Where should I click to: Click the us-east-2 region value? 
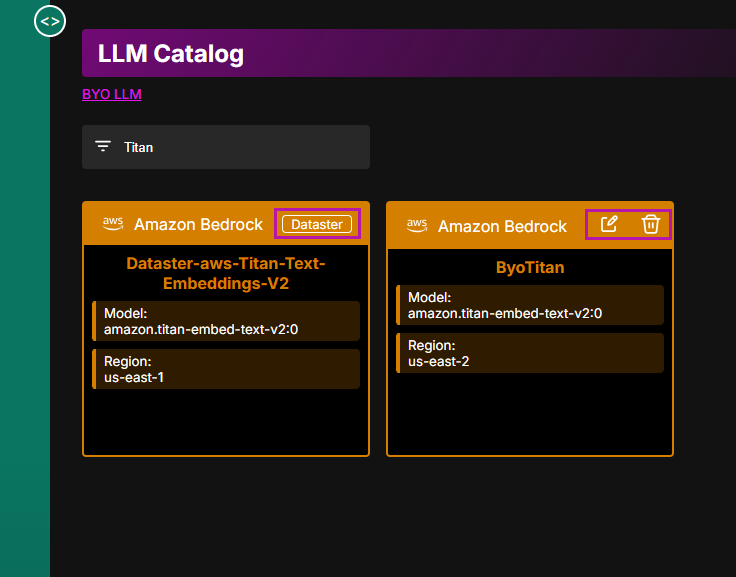(438, 362)
